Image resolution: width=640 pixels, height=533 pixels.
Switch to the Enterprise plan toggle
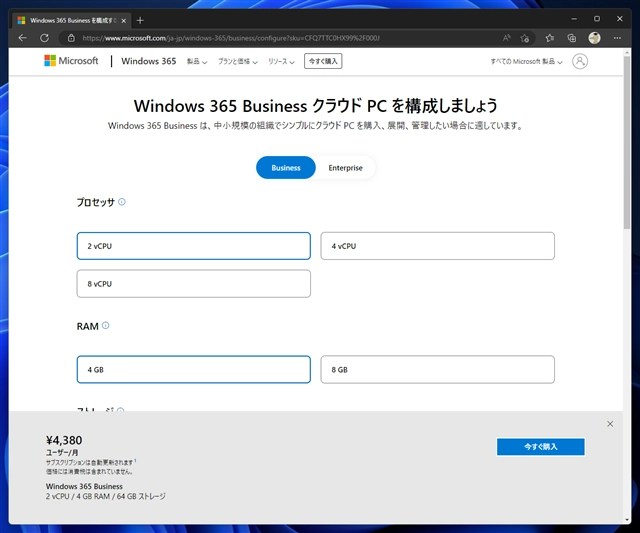coord(345,167)
